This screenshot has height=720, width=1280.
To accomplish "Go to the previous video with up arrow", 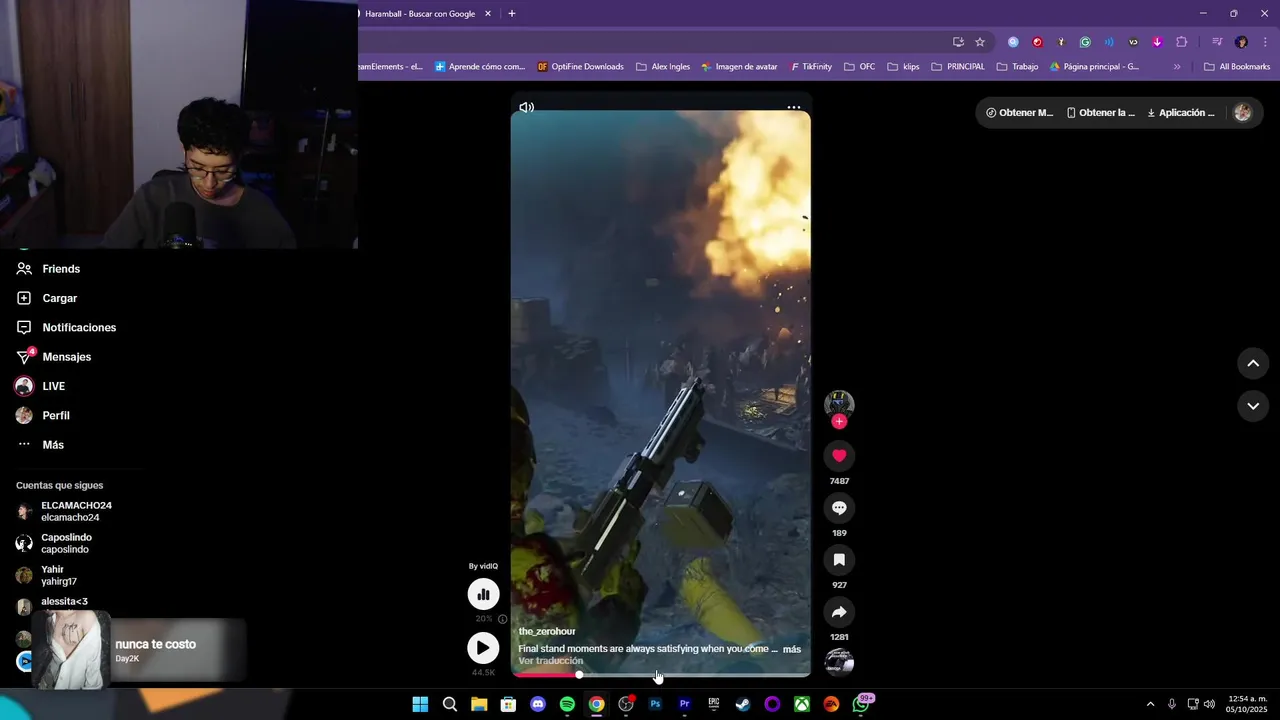I will coord(1253,363).
